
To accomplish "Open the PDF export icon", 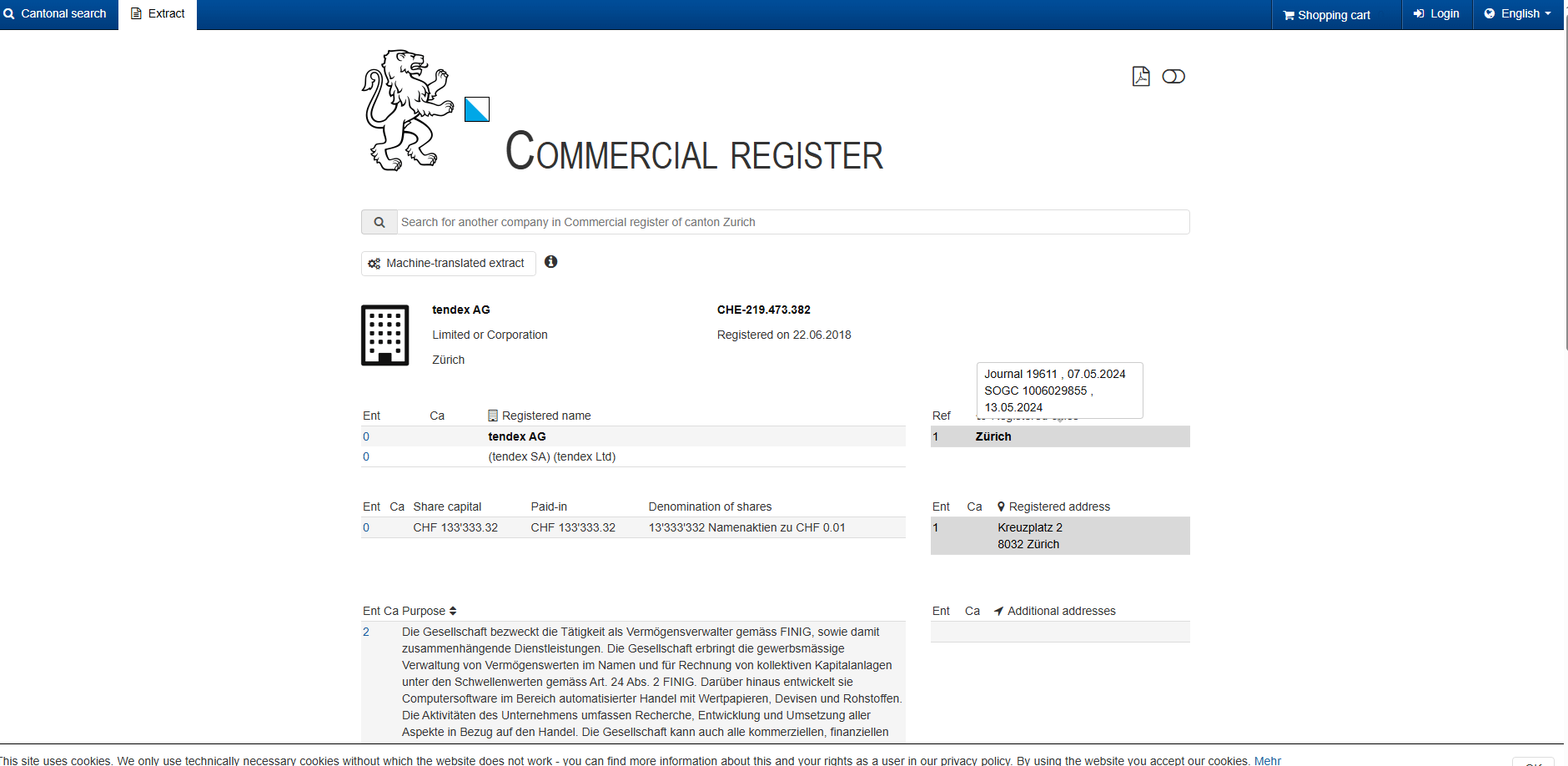I will pyautogui.click(x=1141, y=76).
